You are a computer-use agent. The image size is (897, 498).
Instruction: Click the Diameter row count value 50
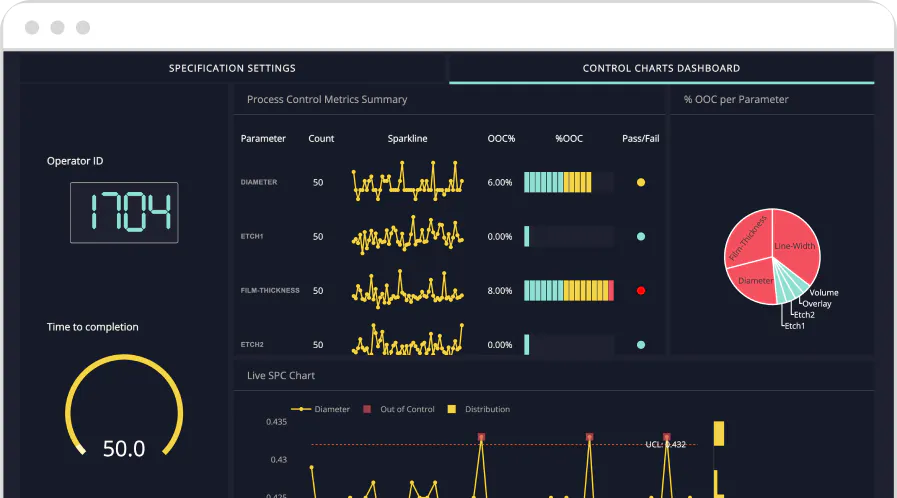pyautogui.click(x=318, y=182)
